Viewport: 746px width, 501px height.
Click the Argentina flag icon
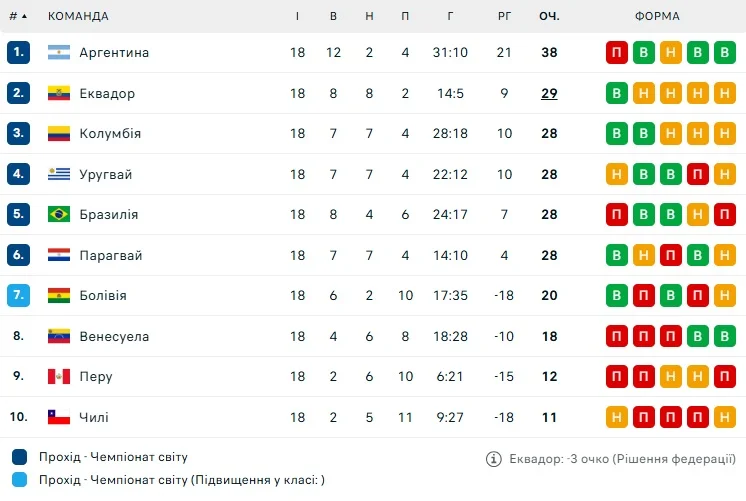[59, 53]
